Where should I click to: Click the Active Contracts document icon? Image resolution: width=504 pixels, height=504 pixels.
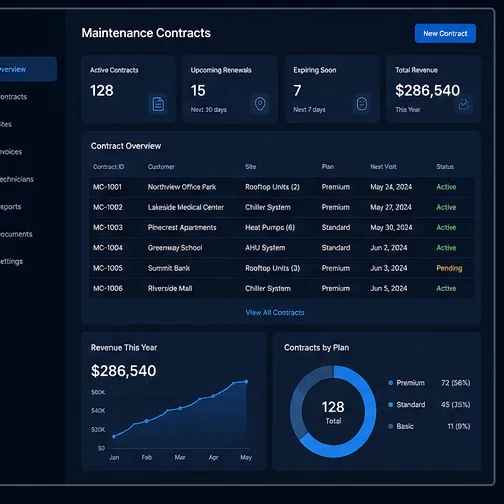pos(158,104)
